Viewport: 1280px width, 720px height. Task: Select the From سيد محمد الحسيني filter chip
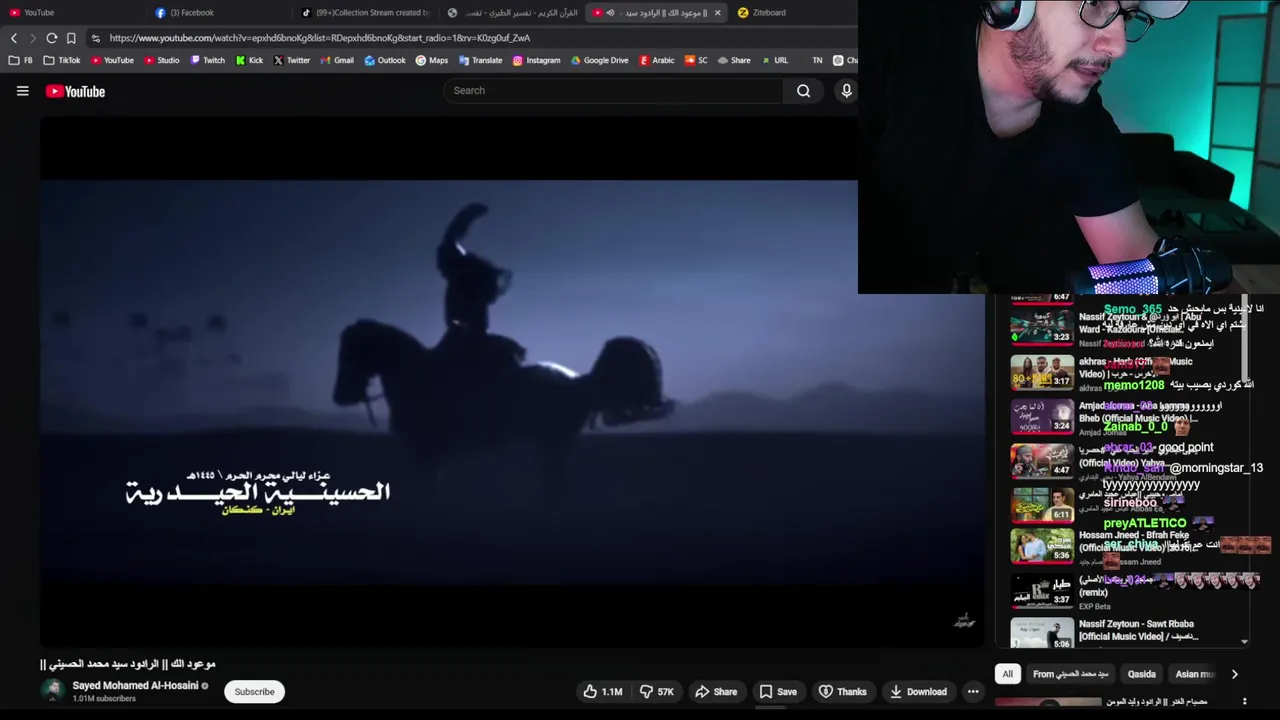tap(1070, 674)
